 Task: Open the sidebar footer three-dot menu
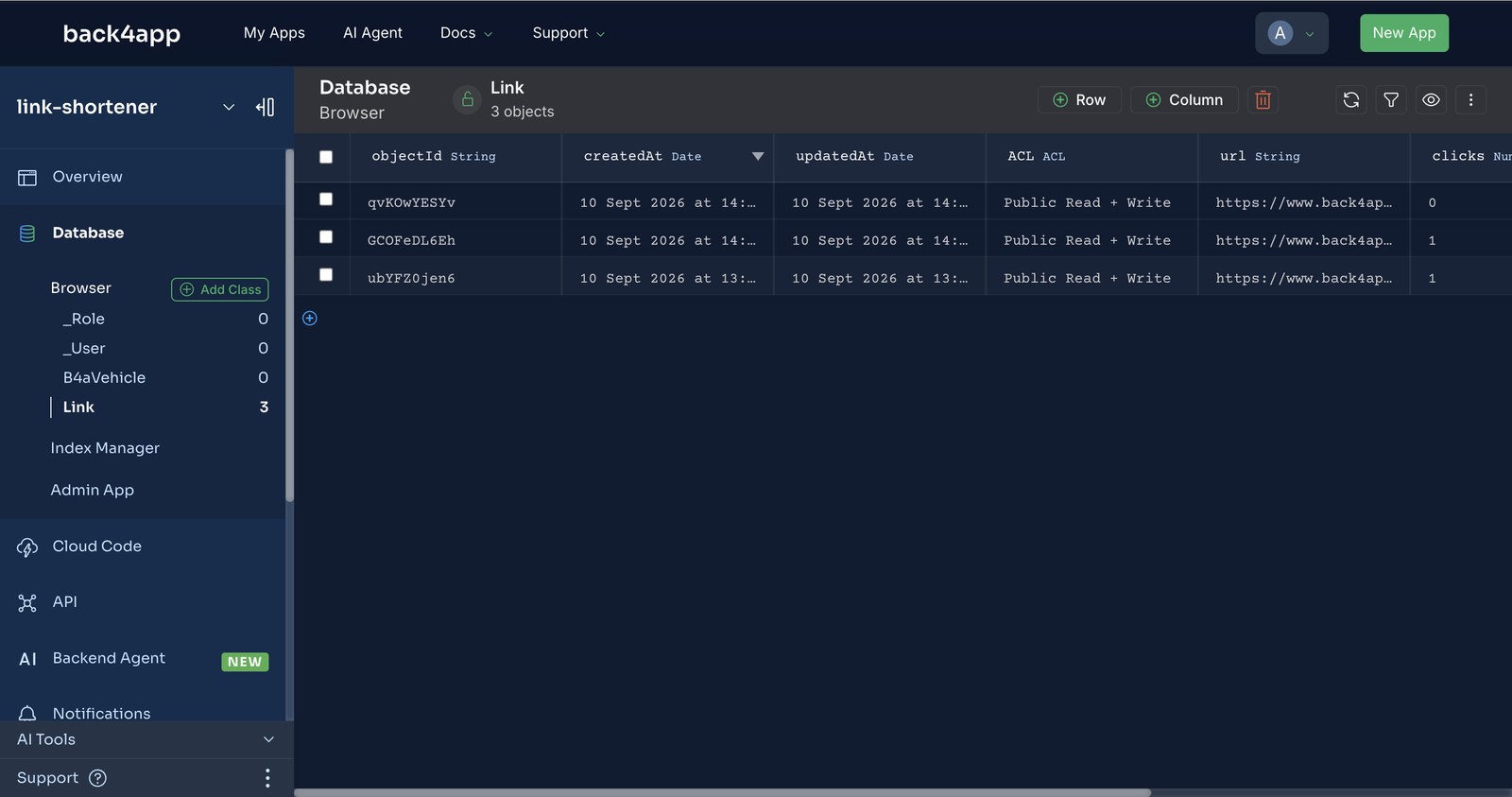click(x=267, y=778)
